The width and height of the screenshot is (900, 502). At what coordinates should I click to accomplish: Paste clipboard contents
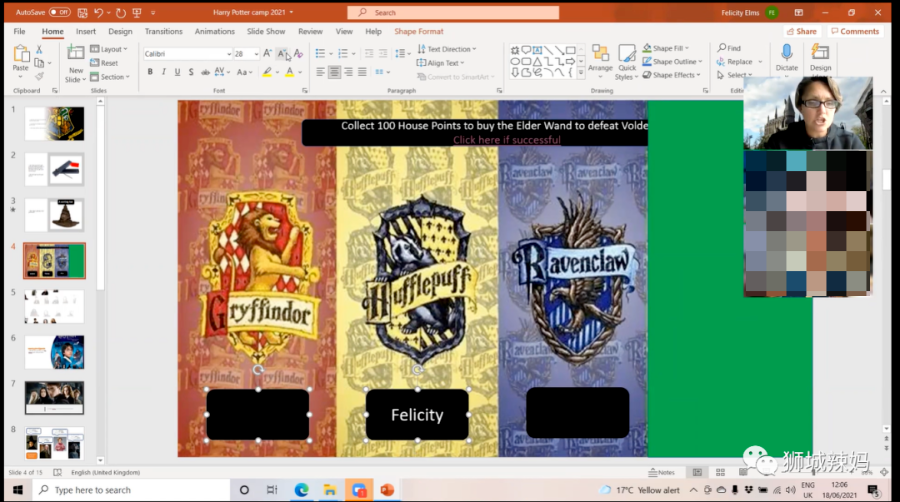click(21, 59)
